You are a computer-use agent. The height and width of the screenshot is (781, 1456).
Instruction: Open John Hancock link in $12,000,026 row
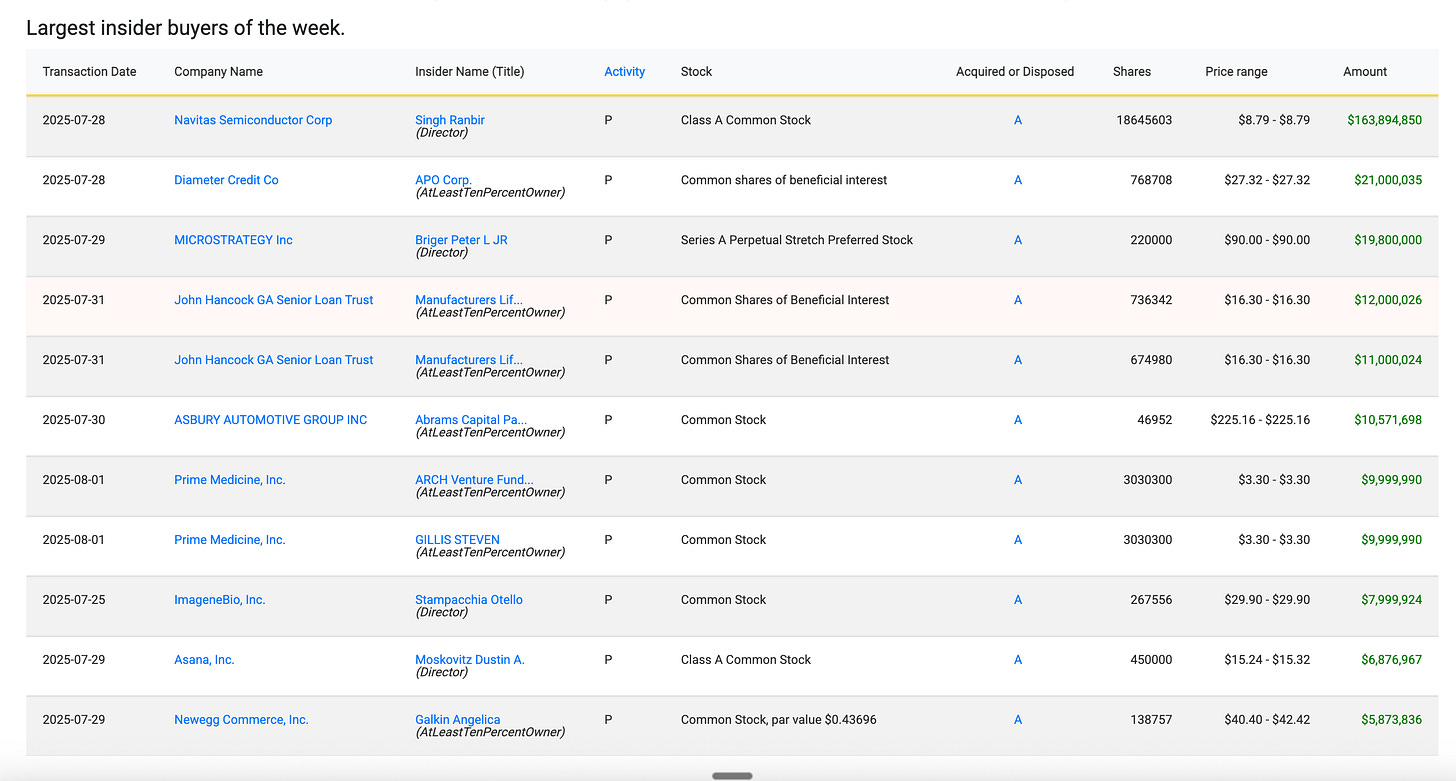[273, 300]
